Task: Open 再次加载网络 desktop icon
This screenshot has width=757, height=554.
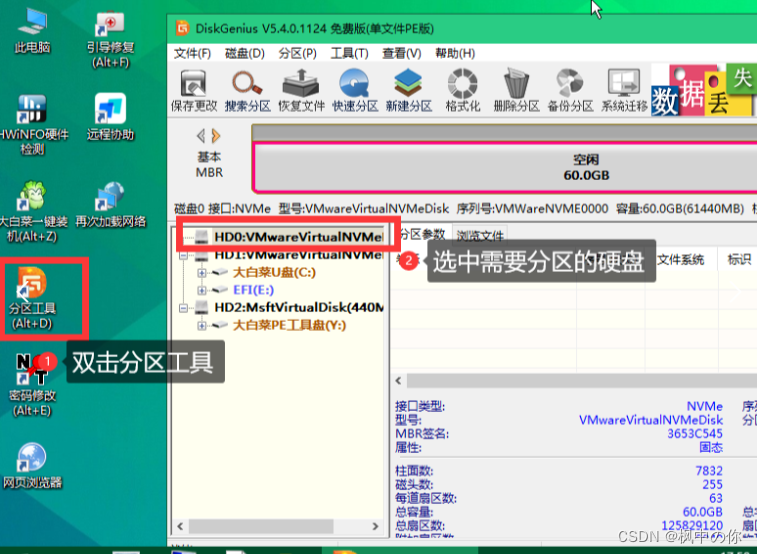Action: point(111,204)
